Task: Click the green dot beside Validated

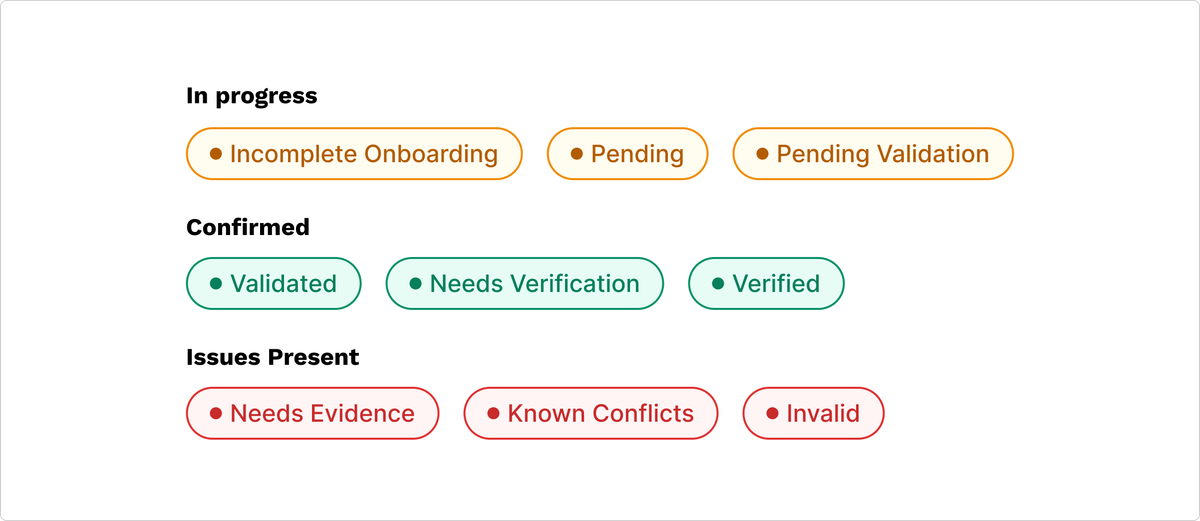Action: (215, 284)
